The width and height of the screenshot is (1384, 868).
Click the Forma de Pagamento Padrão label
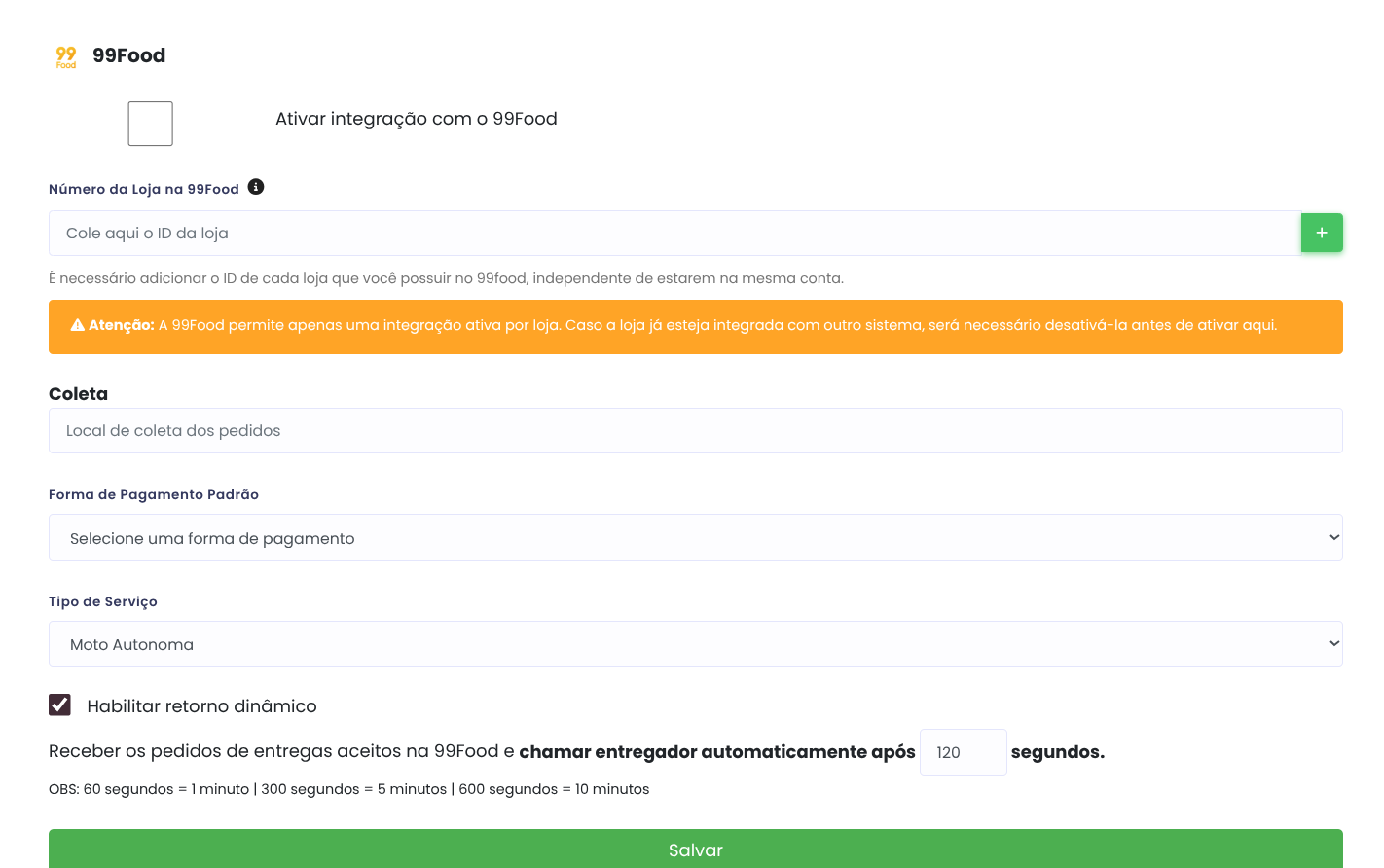(154, 494)
